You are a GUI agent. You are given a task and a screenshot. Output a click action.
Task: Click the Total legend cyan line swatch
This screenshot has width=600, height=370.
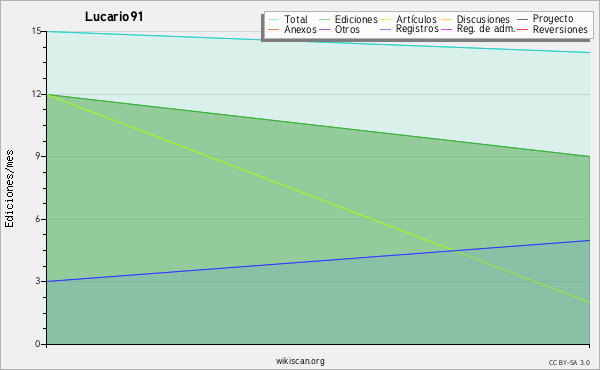tap(274, 20)
